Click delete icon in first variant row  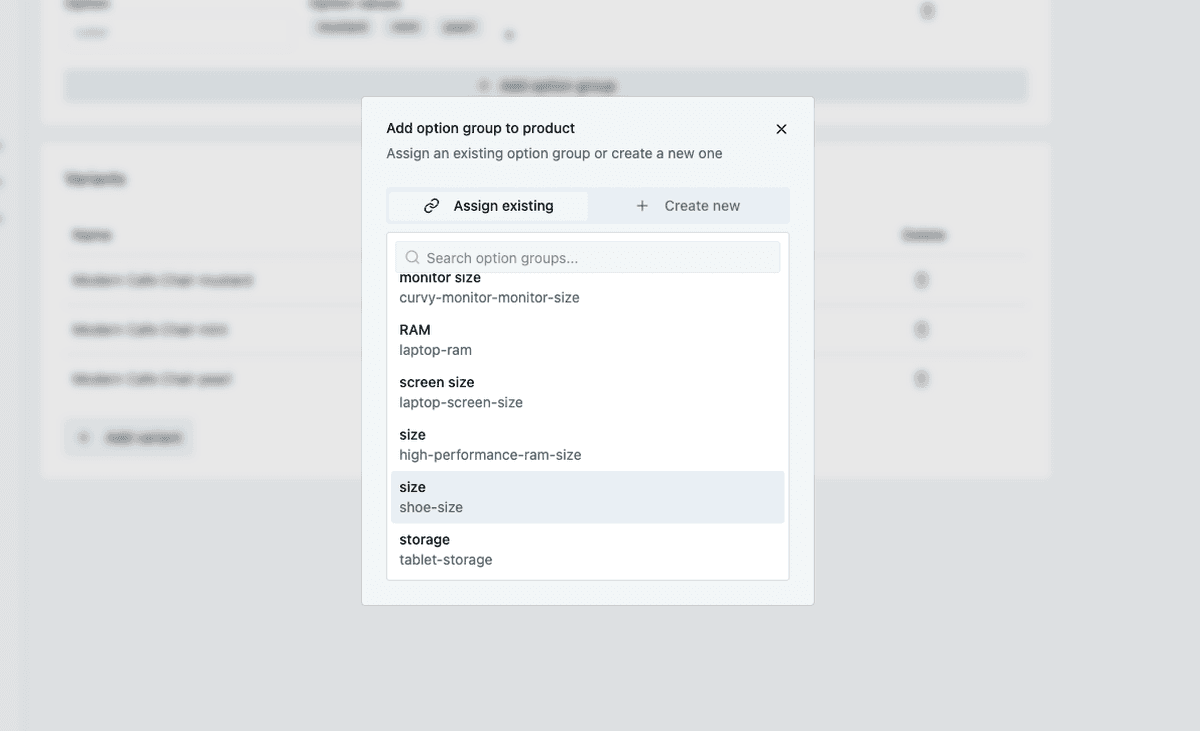coord(921,280)
